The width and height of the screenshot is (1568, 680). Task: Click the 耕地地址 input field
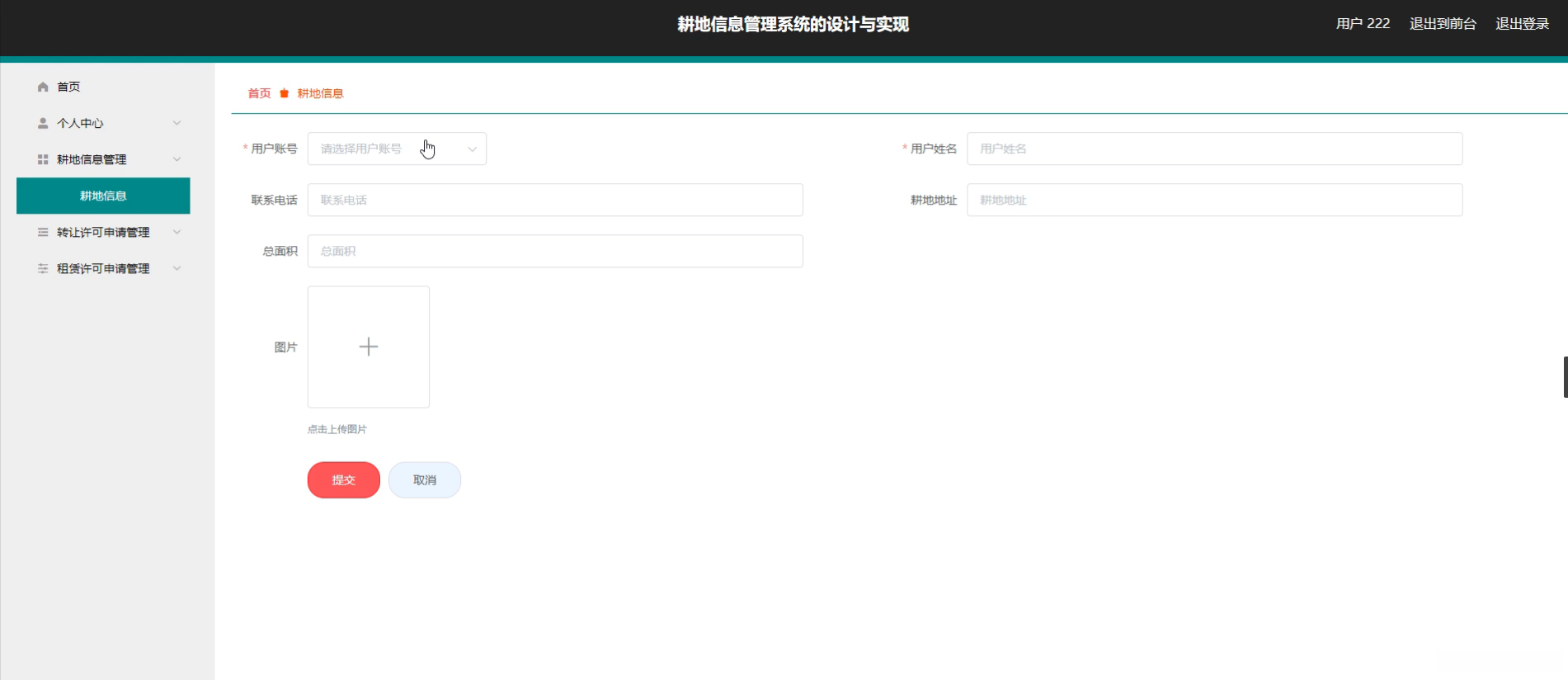pos(1215,200)
